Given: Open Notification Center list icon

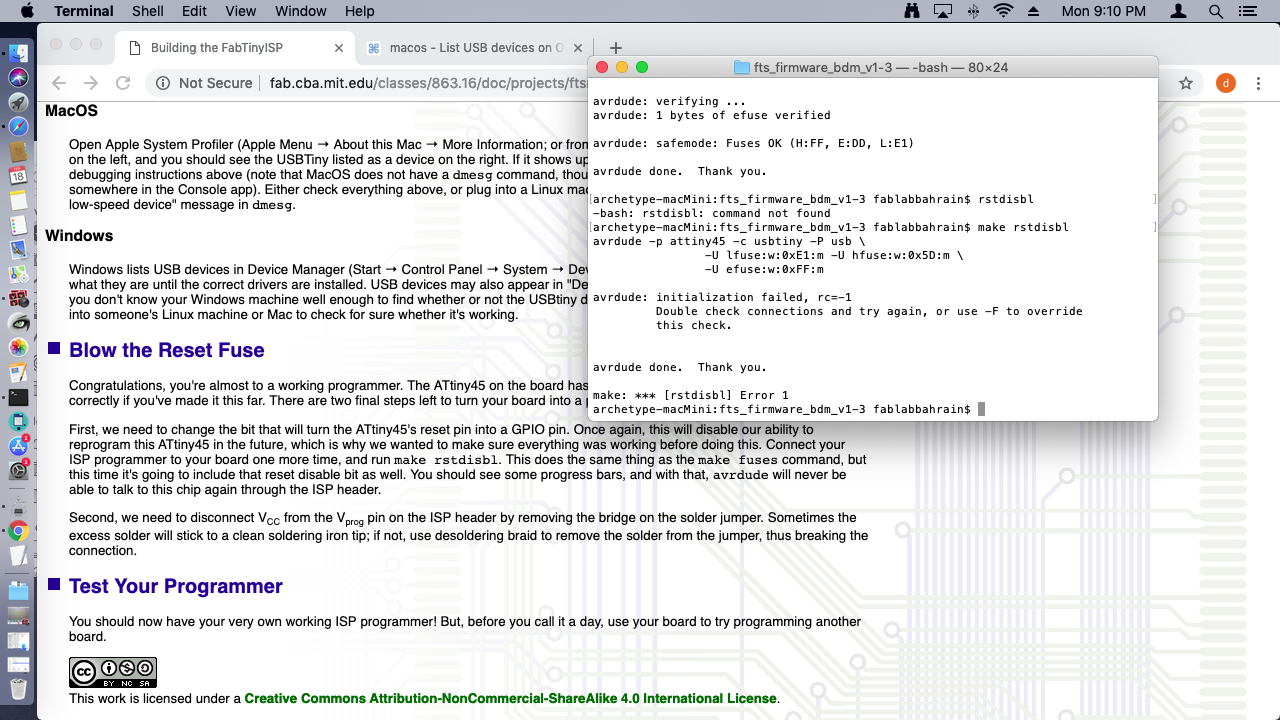Looking at the screenshot, I should pyautogui.click(x=1247, y=11).
